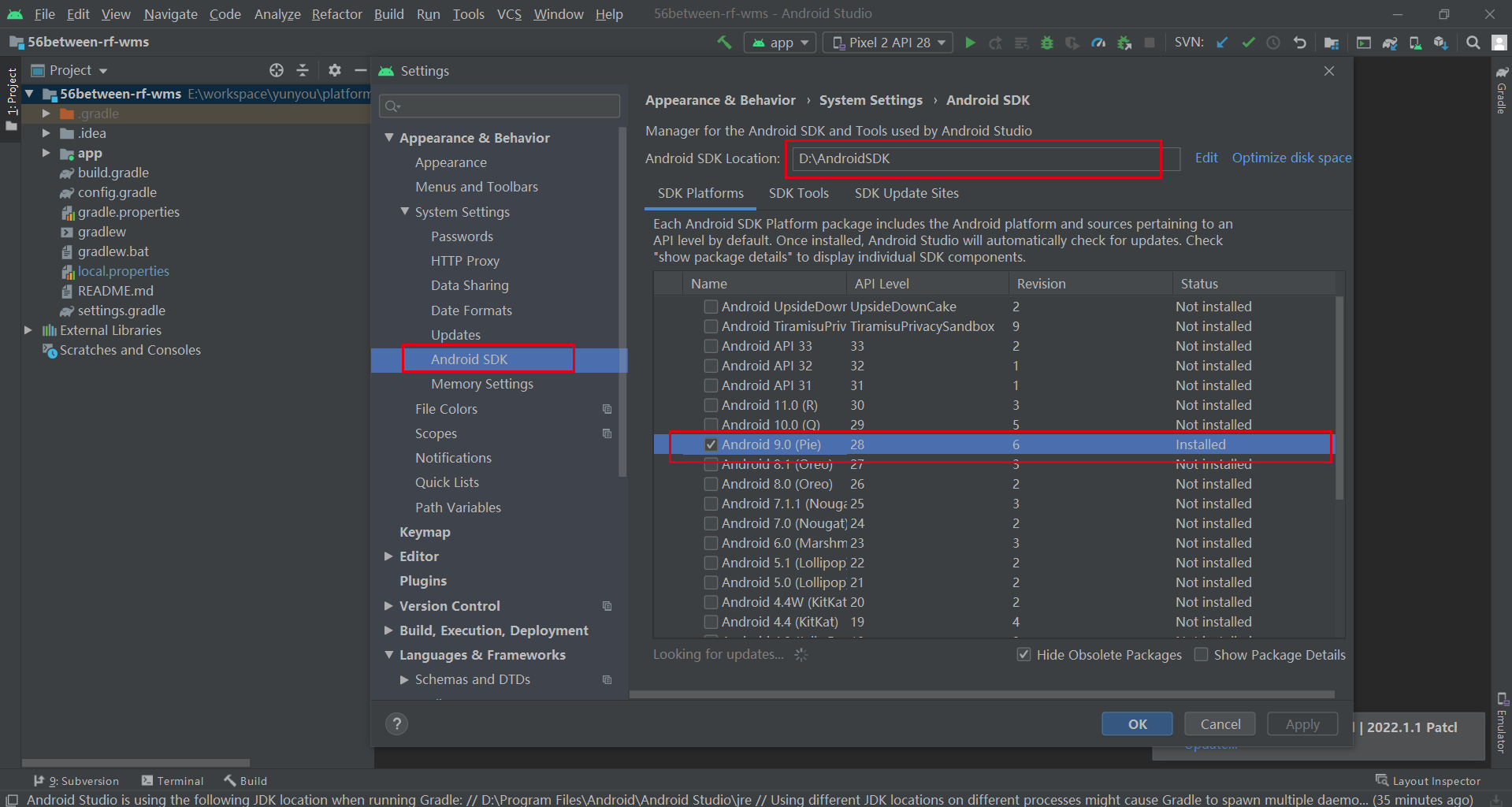This screenshot has width=1512, height=807.
Task: Expand Build, Execution, Deployment group
Action: [x=389, y=630]
